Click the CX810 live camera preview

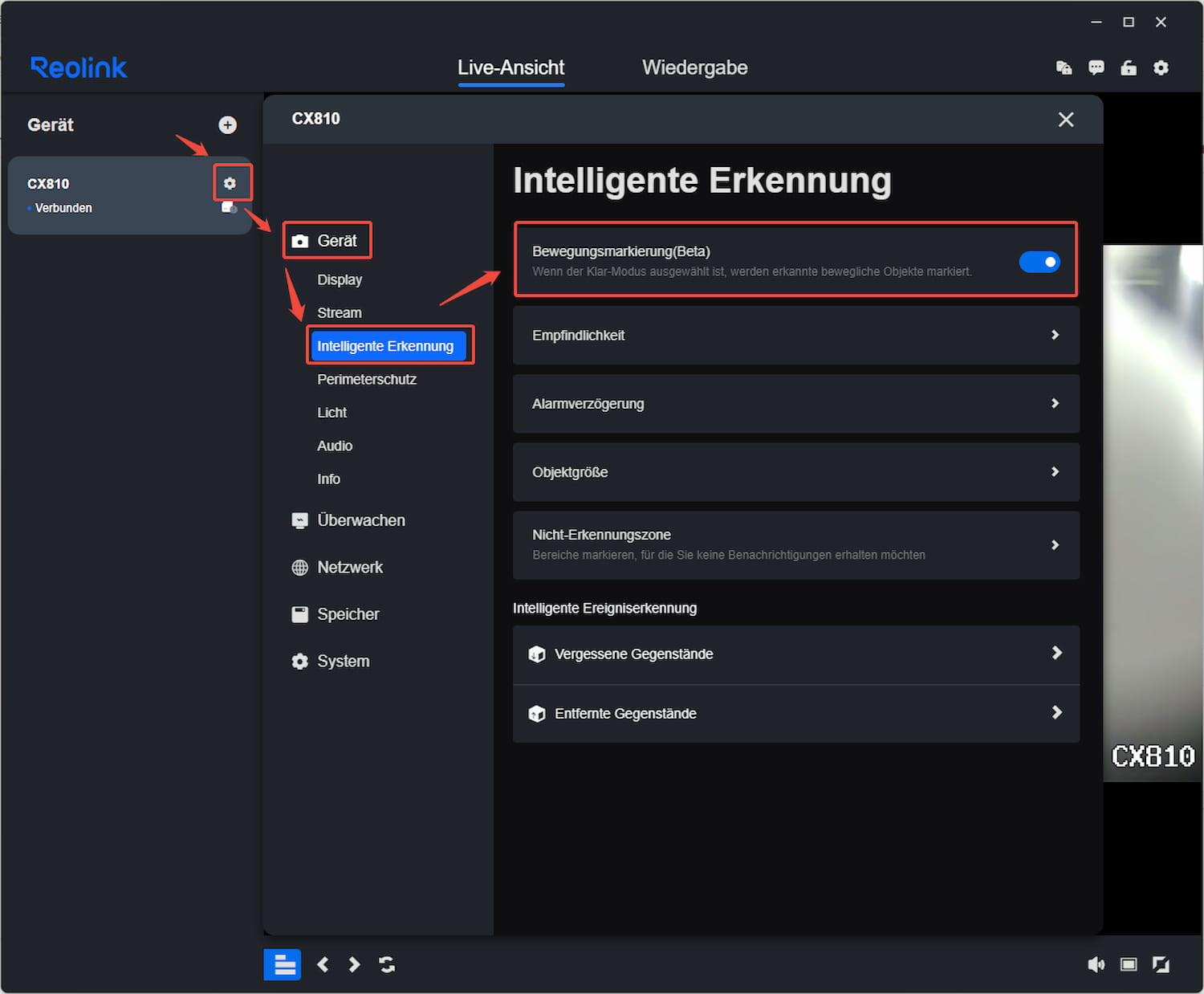tap(1153, 512)
